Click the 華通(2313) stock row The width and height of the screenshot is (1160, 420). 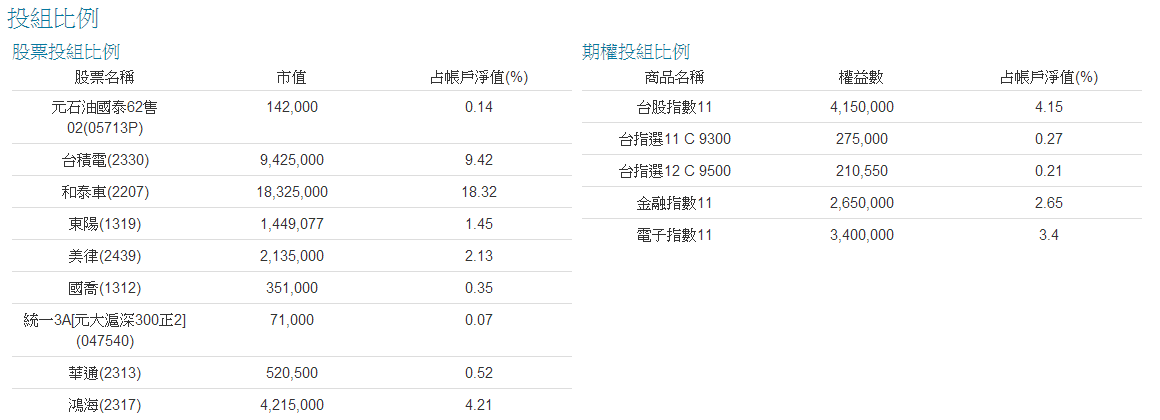point(104,373)
